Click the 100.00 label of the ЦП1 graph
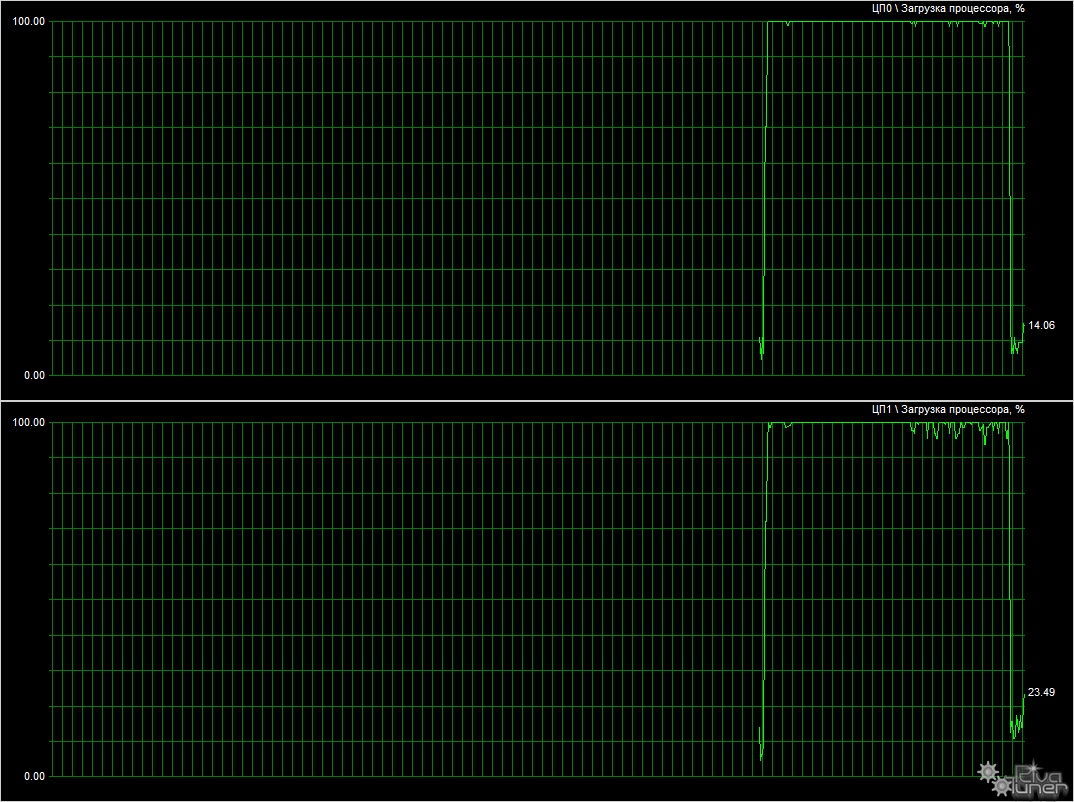Viewport: 1074px width, 802px height. 29,422
